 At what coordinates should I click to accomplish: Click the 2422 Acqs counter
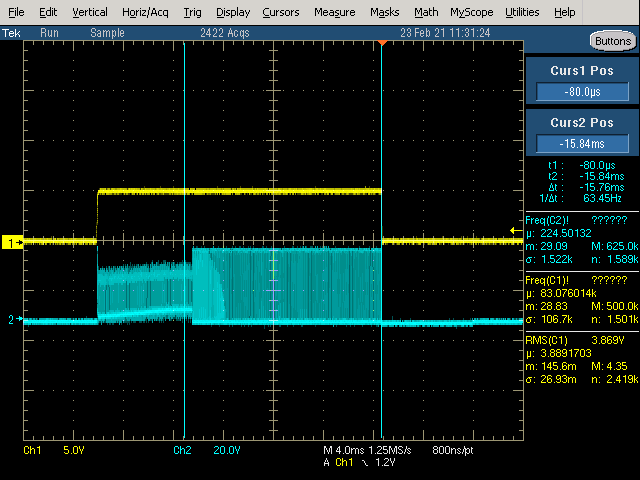pyautogui.click(x=224, y=33)
